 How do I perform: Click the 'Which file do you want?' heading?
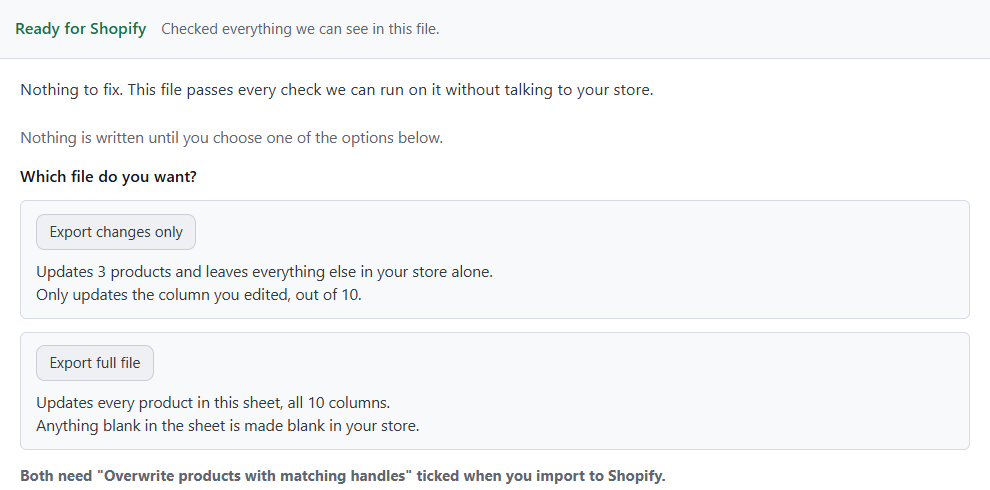click(x=109, y=177)
